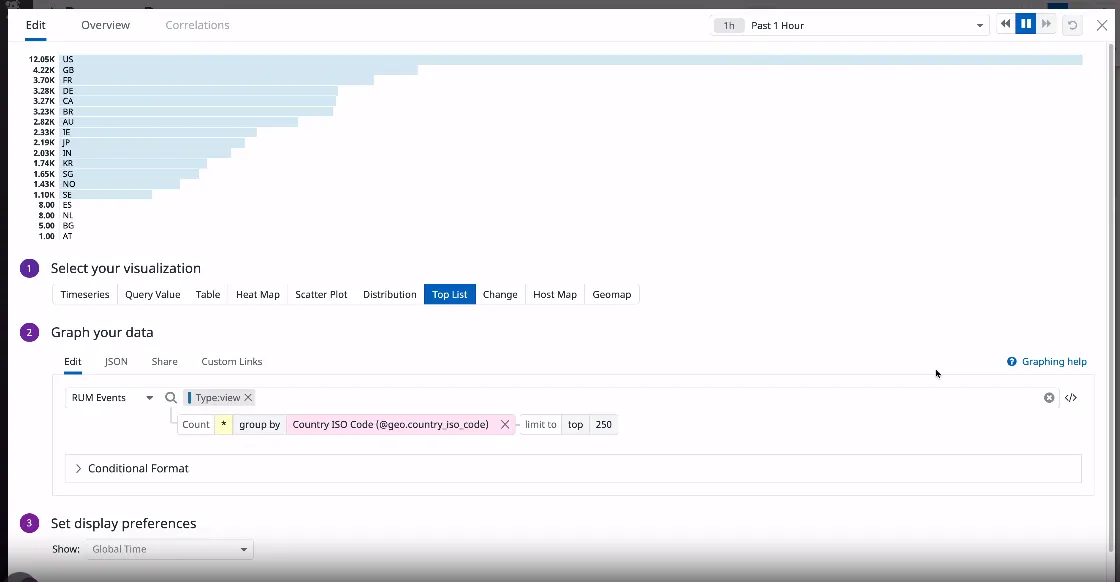Remove the Type:view filter tag
Image resolution: width=1120 pixels, height=582 pixels.
click(249, 398)
